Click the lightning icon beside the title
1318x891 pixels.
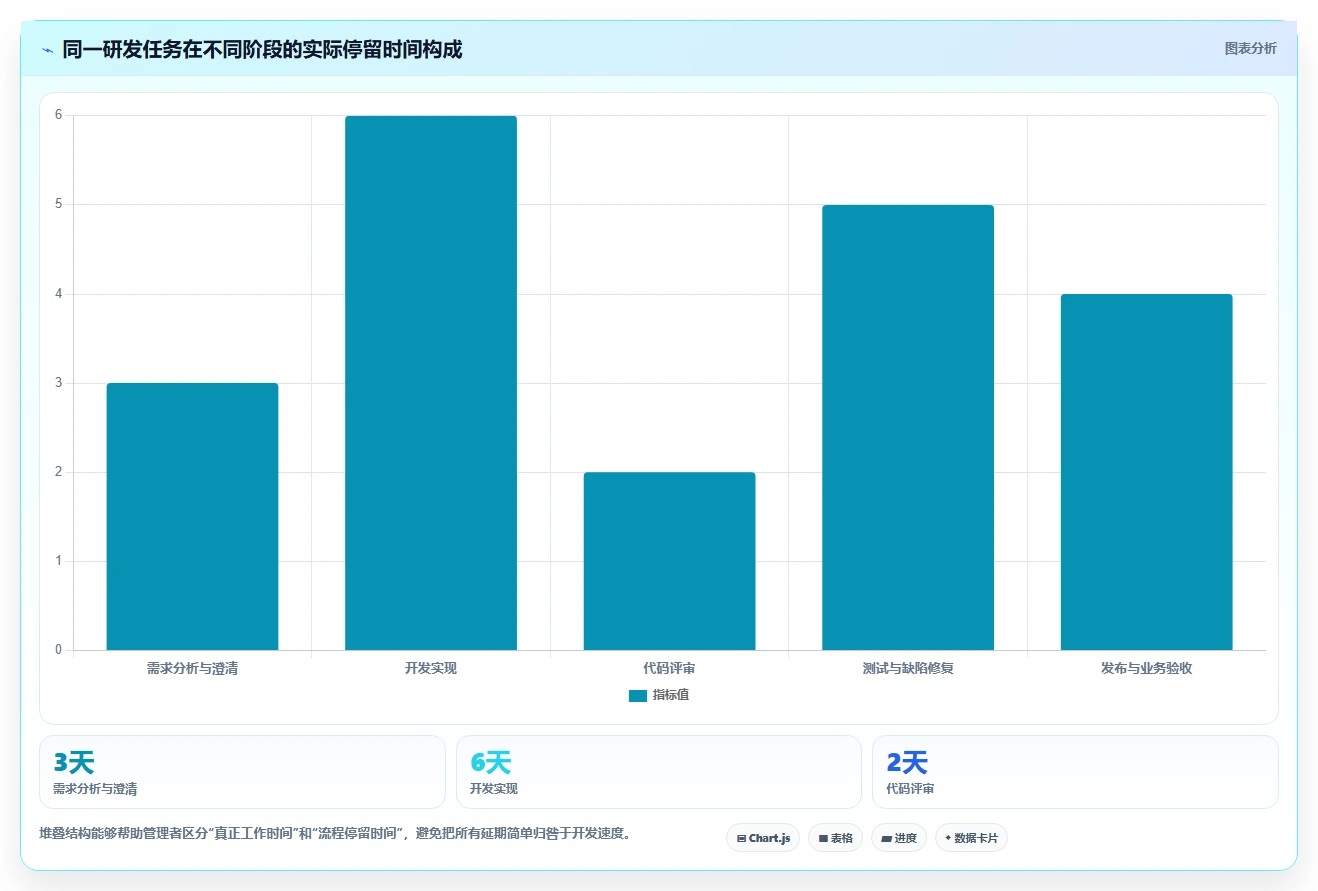click(47, 50)
